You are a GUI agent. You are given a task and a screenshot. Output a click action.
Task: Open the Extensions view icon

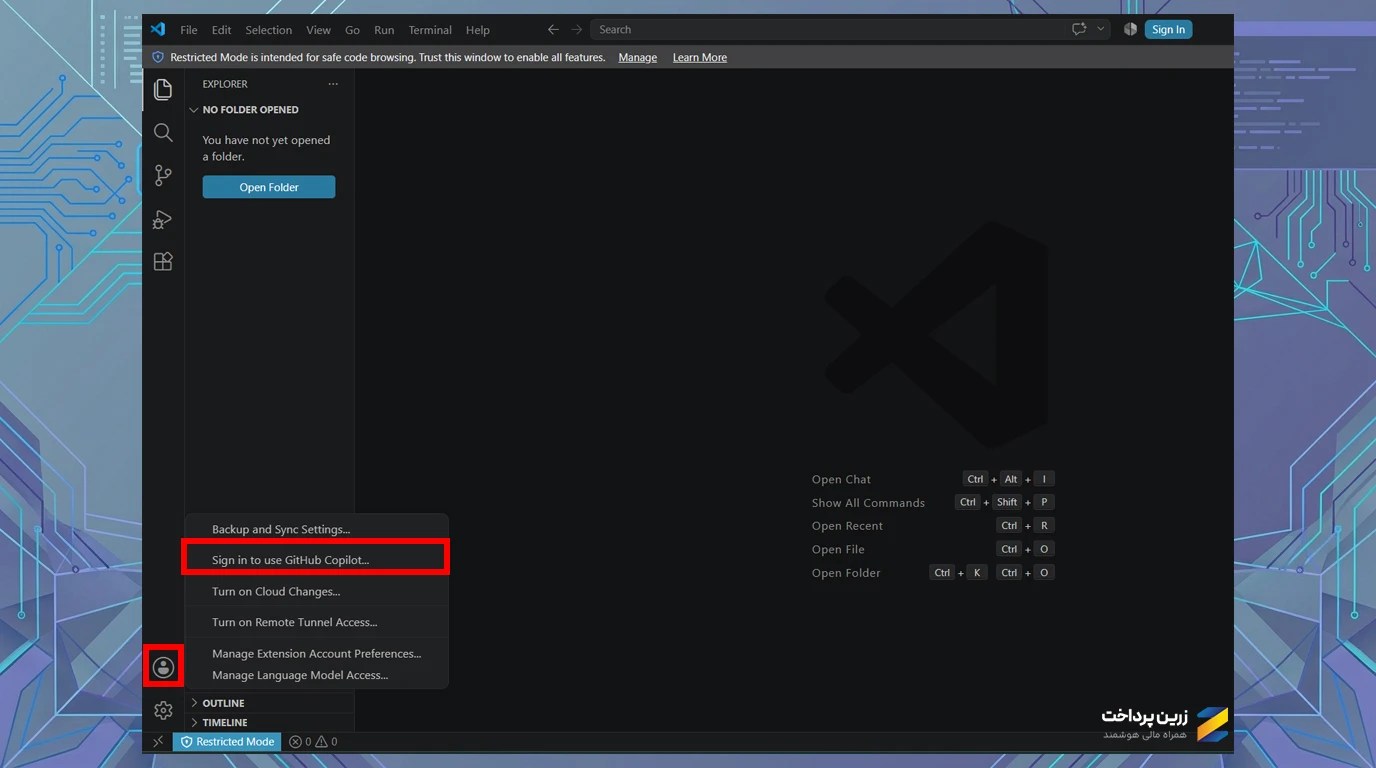tap(163, 262)
